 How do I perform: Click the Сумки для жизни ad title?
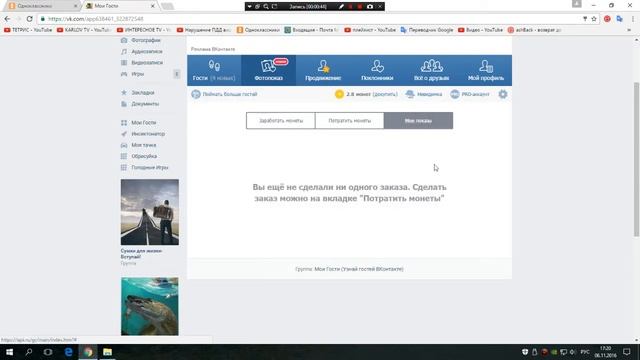pyautogui.click(x=141, y=254)
